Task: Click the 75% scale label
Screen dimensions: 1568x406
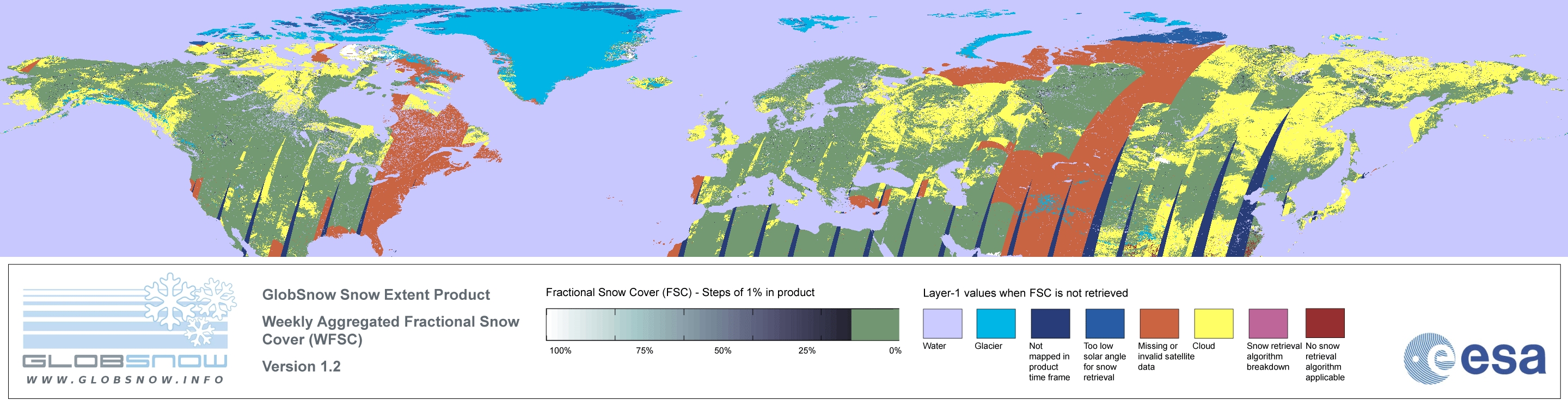Action: tap(645, 350)
